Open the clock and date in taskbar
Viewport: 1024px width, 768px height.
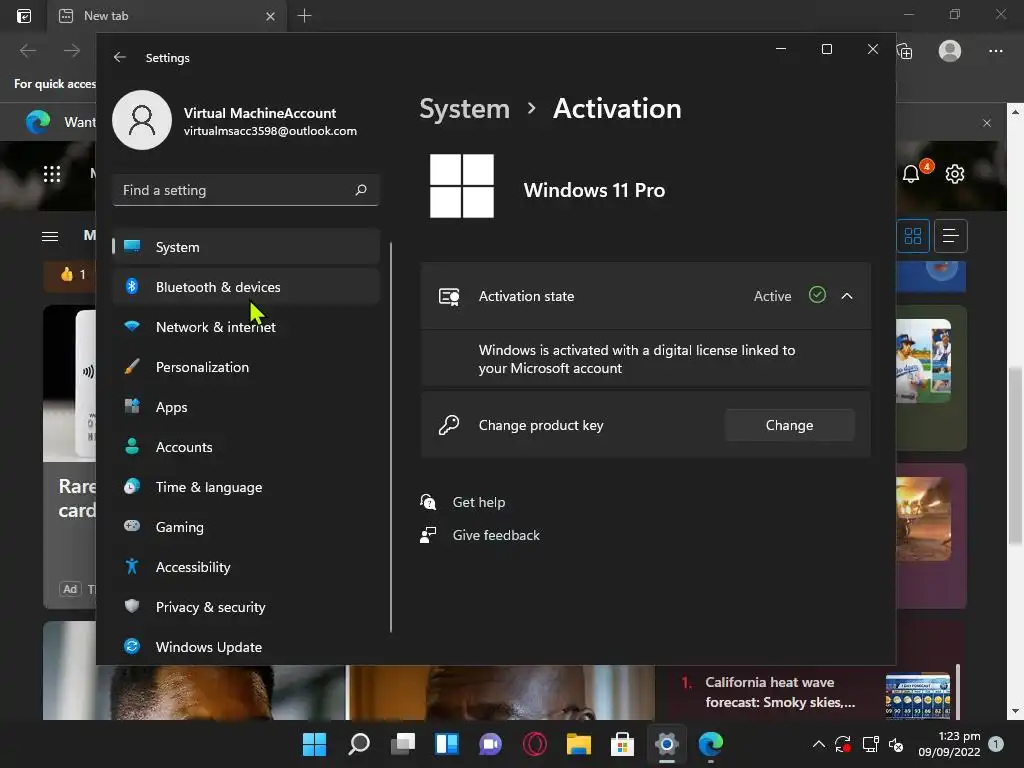(950, 744)
